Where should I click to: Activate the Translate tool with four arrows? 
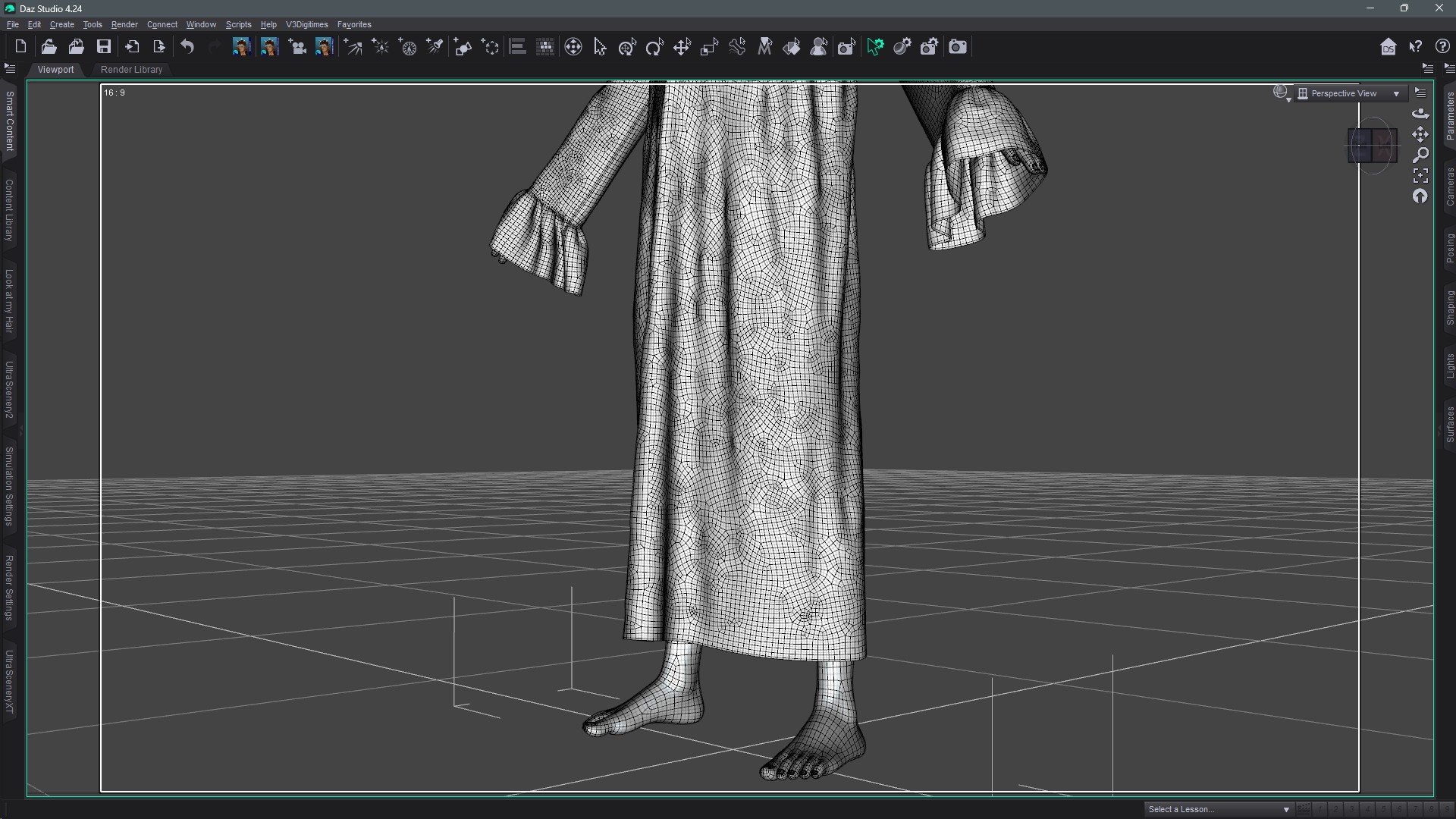coord(682,47)
